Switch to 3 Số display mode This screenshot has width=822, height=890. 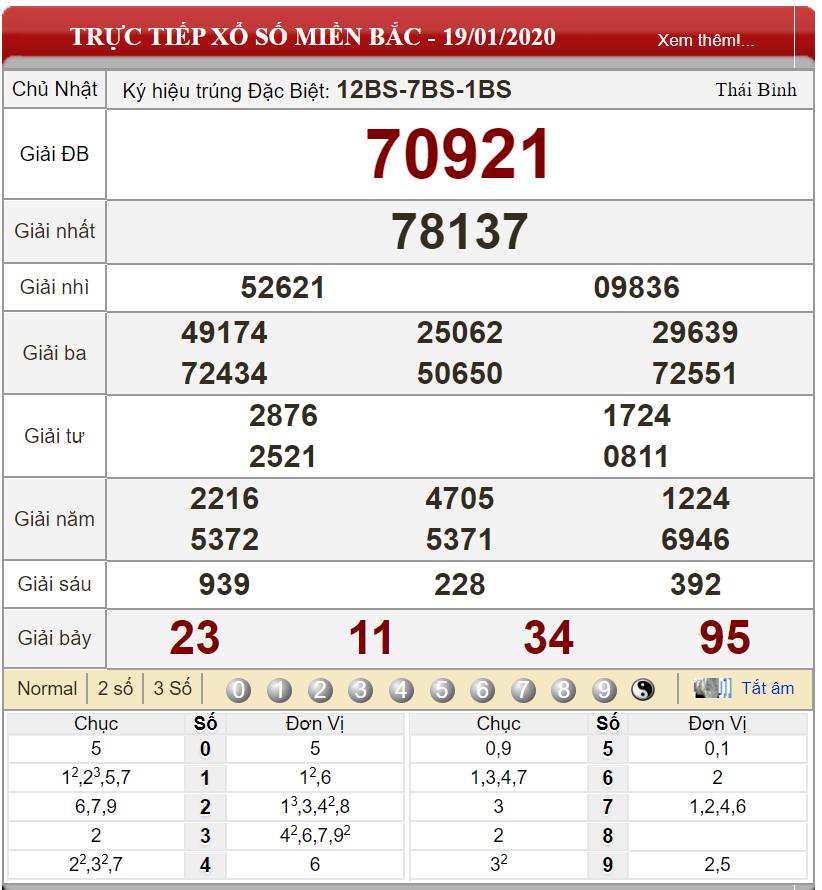[x=173, y=689]
